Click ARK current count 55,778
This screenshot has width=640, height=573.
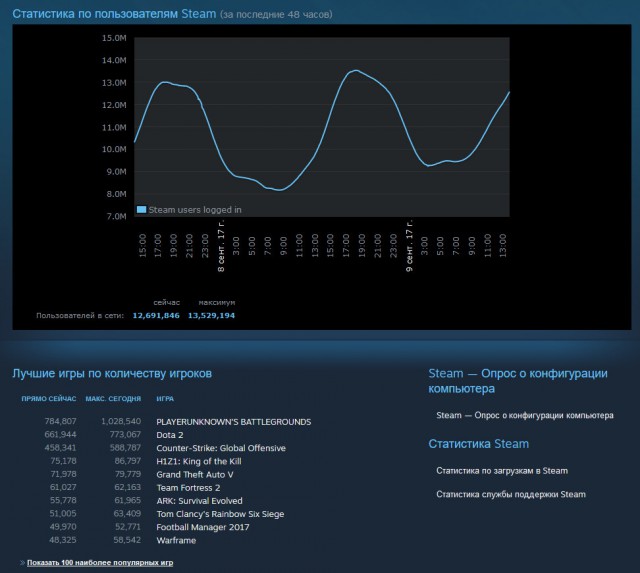(x=63, y=500)
